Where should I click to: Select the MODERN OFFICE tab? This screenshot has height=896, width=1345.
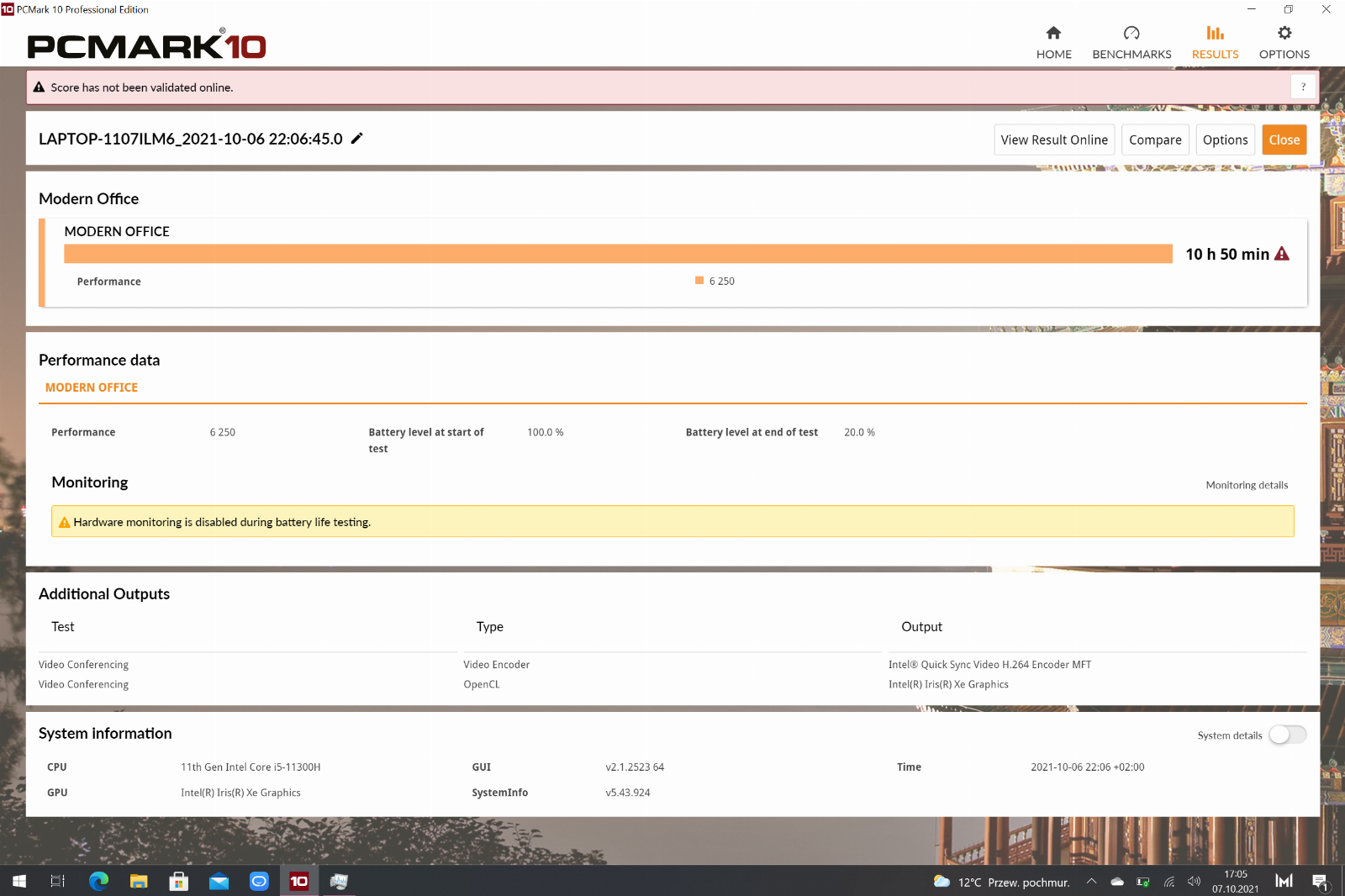(92, 387)
